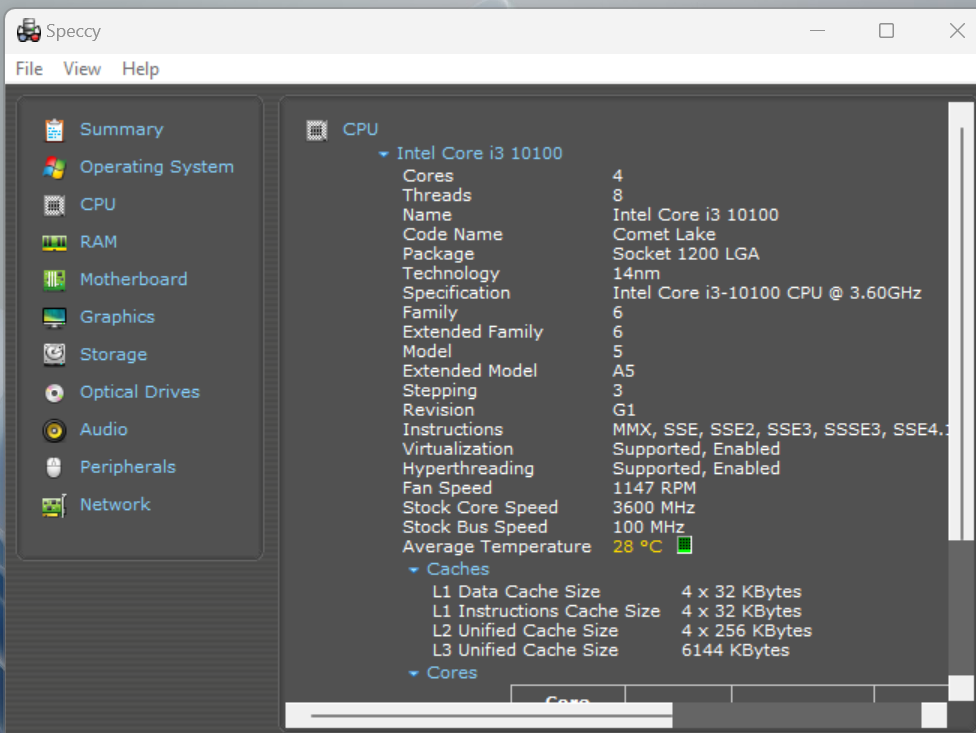Select the '6144 KBytes' L3 cache value
976x733 pixels.
(x=736, y=650)
